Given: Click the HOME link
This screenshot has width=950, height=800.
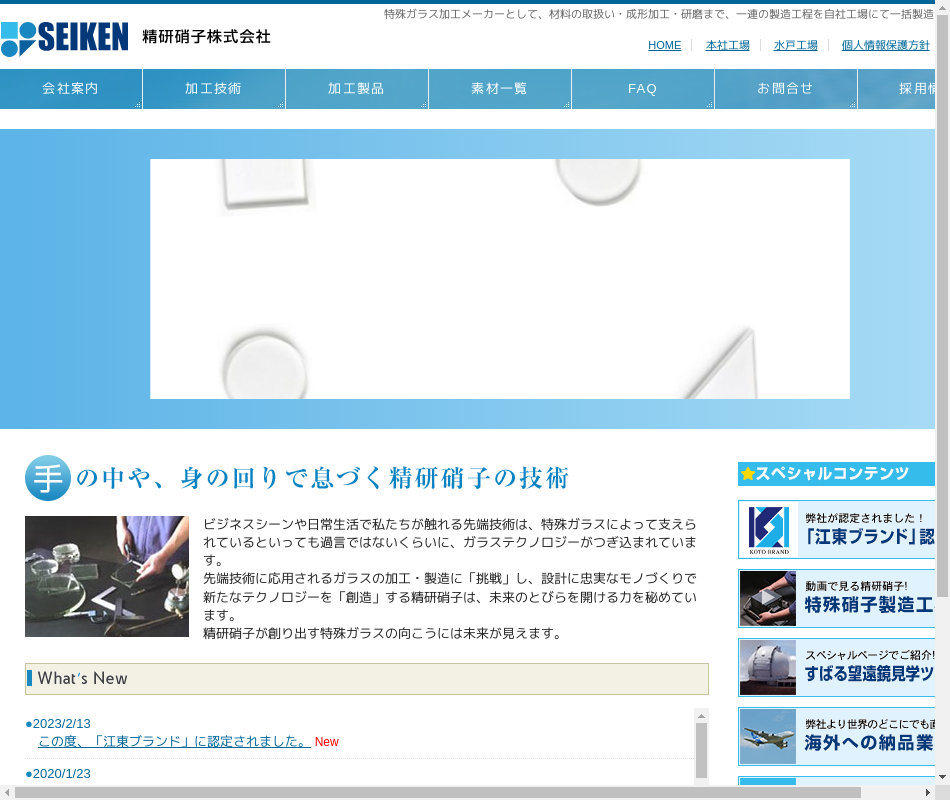Looking at the screenshot, I should click(x=664, y=46).
